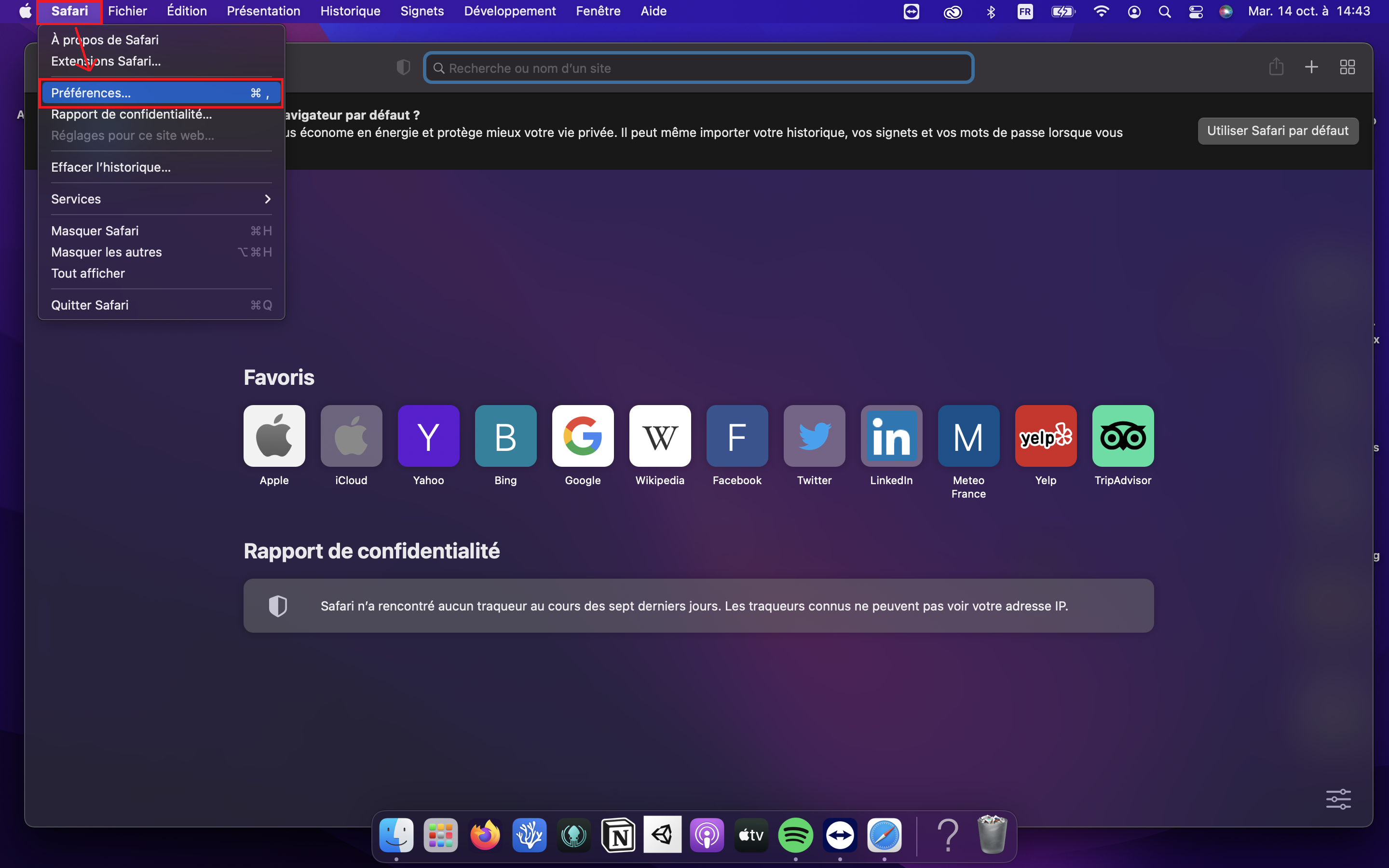Click the search or site name field

tap(700, 68)
